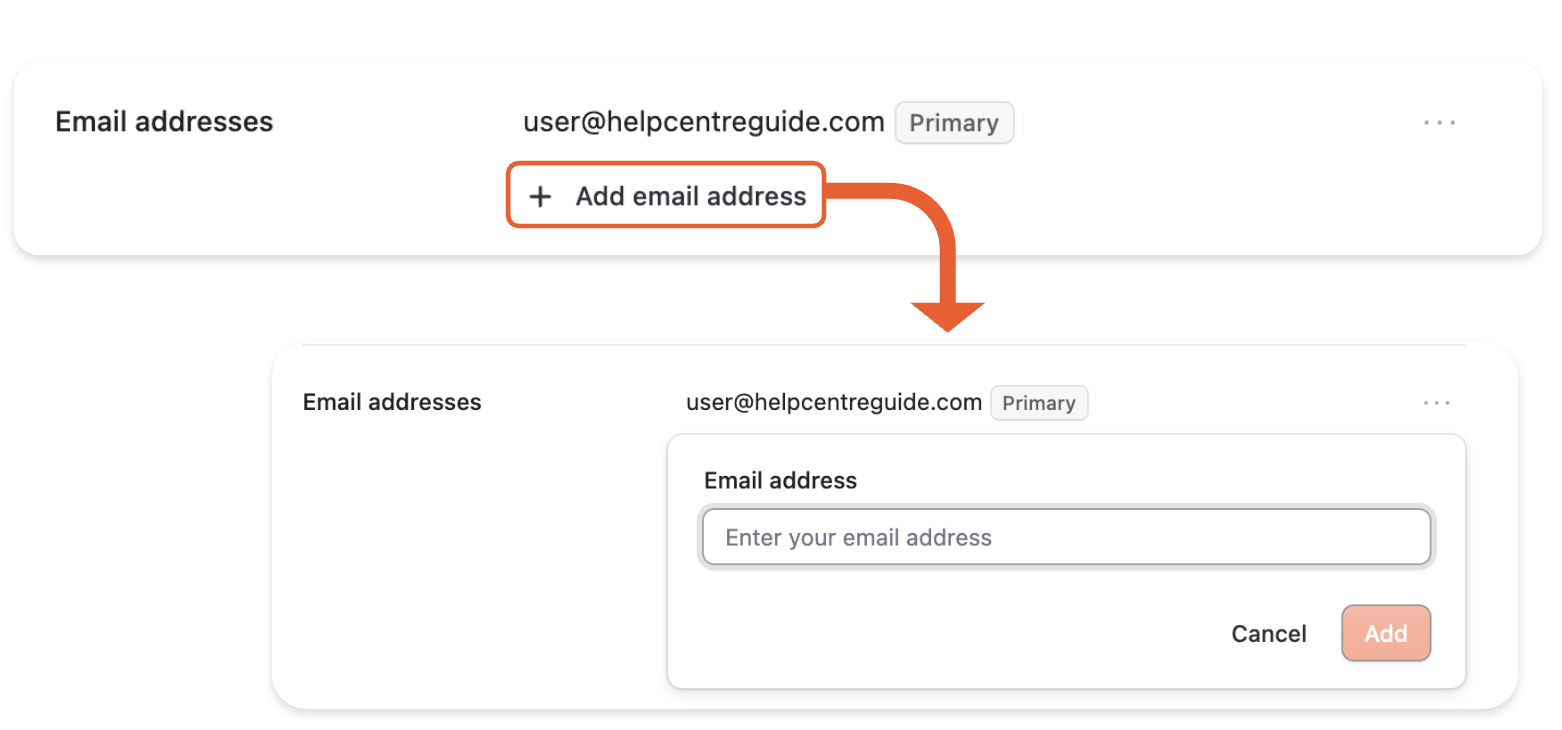Focus the Enter your email address field

[1066, 538]
